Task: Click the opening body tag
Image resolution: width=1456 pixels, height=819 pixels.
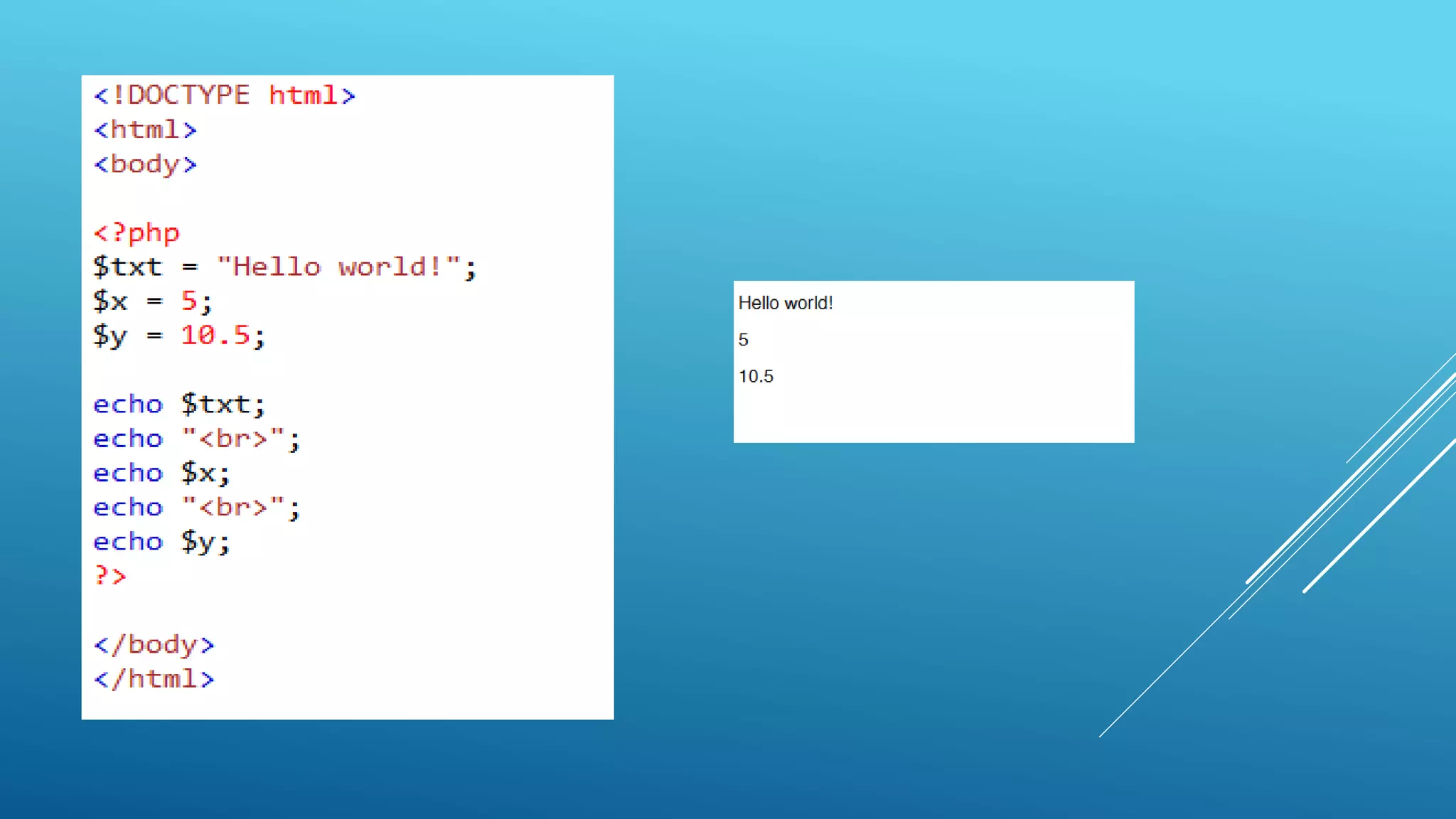Action: (x=145, y=164)
